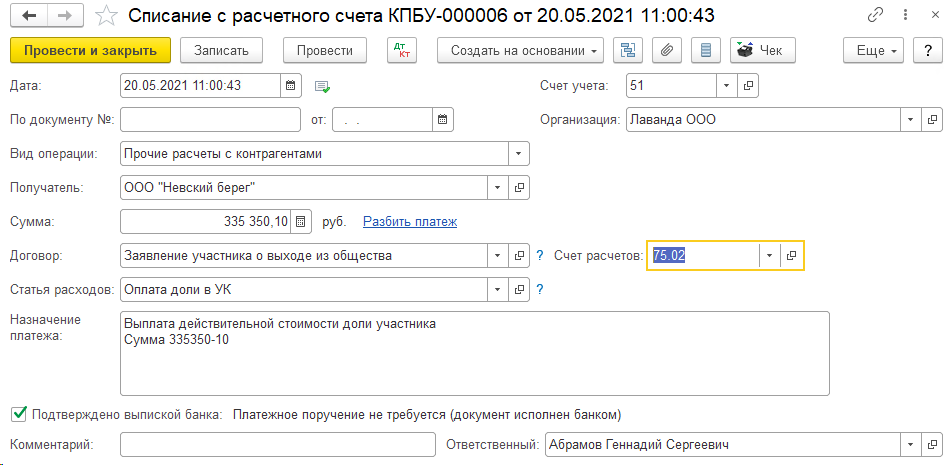Open the three-dot window menu
Viewport: 951px width, 465px height.
[906, 16]
